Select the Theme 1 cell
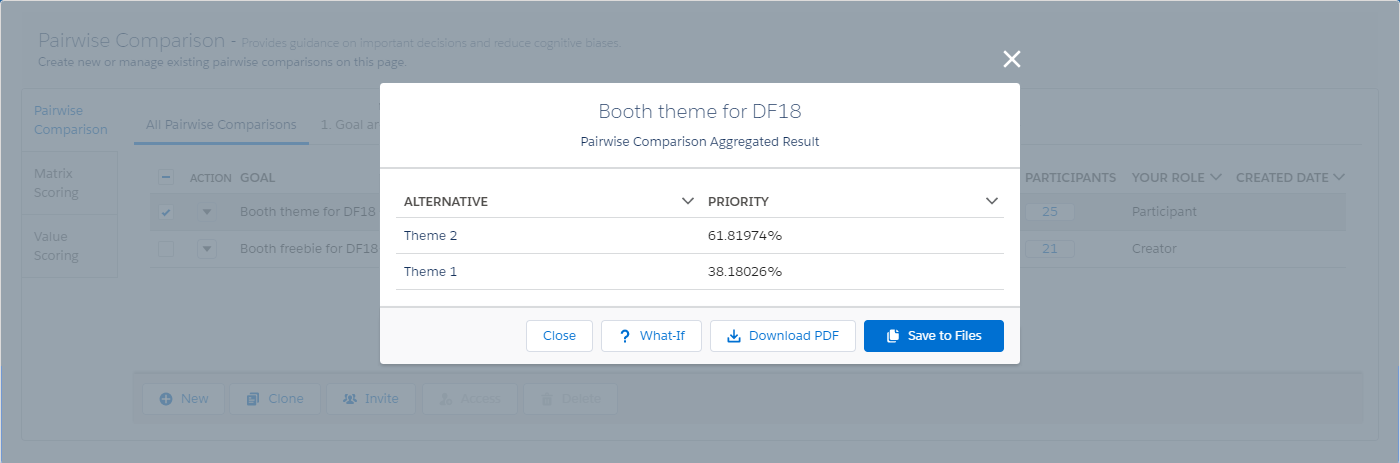1400x463 pixels. 431,272
